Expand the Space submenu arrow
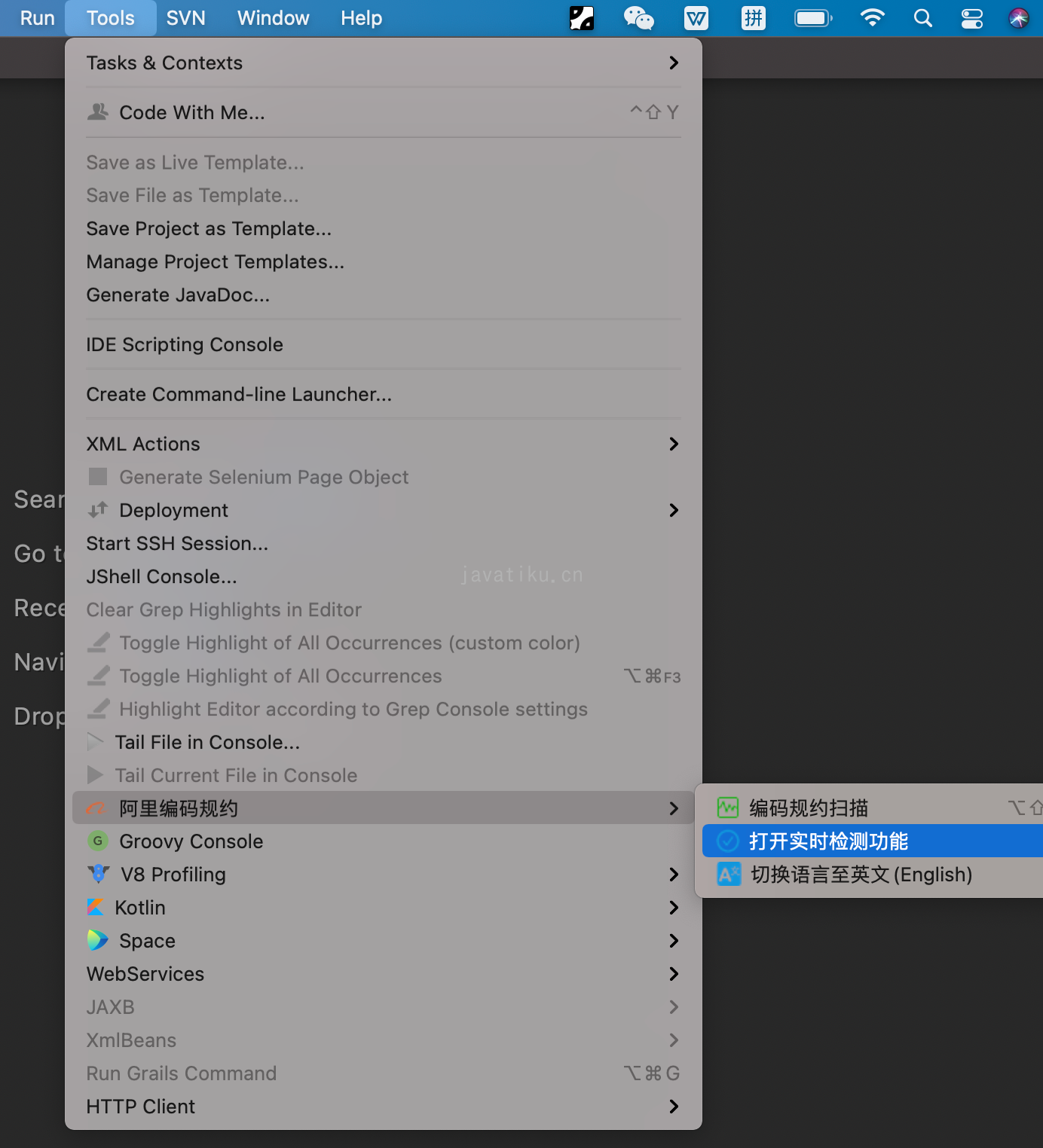Image resolution: width=1043 pixels, height=1148 pixels. point(674,941)
